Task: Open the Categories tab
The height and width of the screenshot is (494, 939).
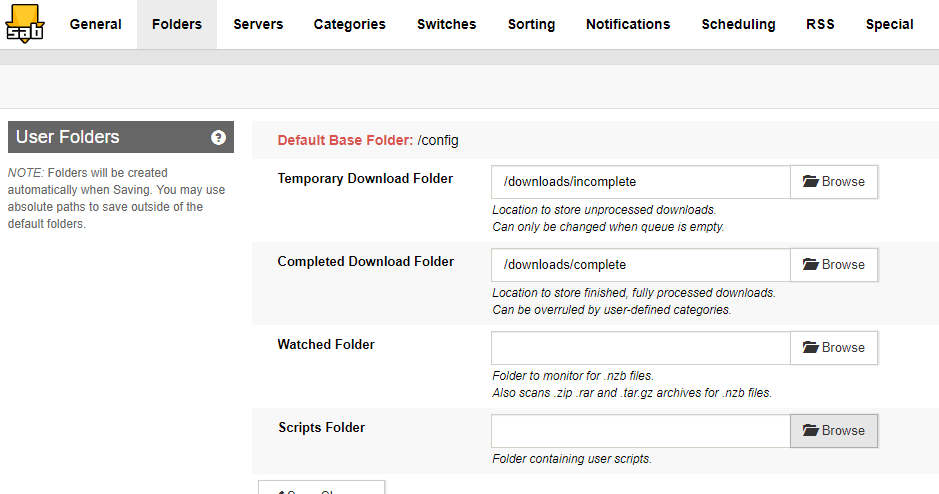Action: (350, 25)
